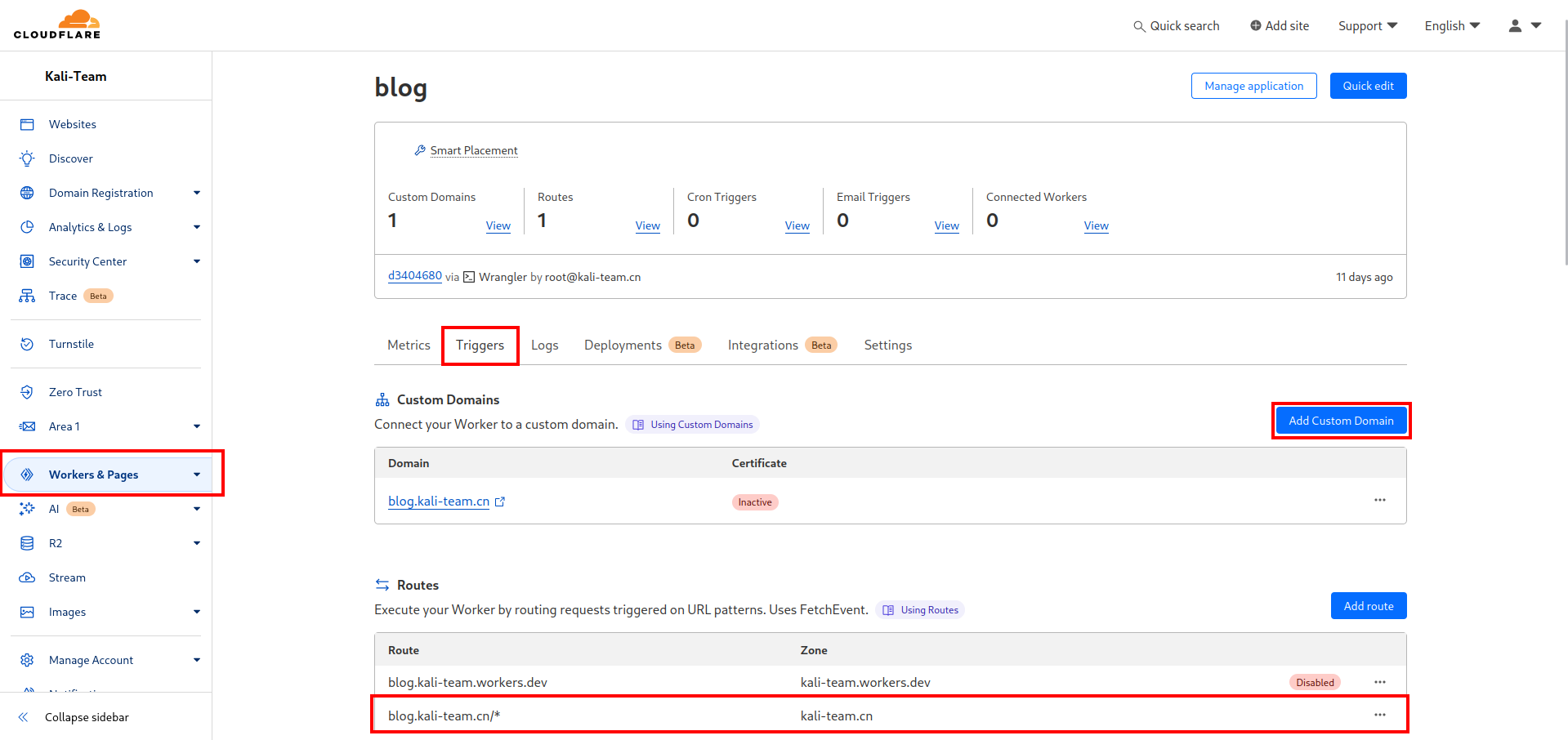Open three-dot menu for blog.kali-team.workers.dev route
1568x740 pixels.
pyautogui.click(x=1380, y=682)
